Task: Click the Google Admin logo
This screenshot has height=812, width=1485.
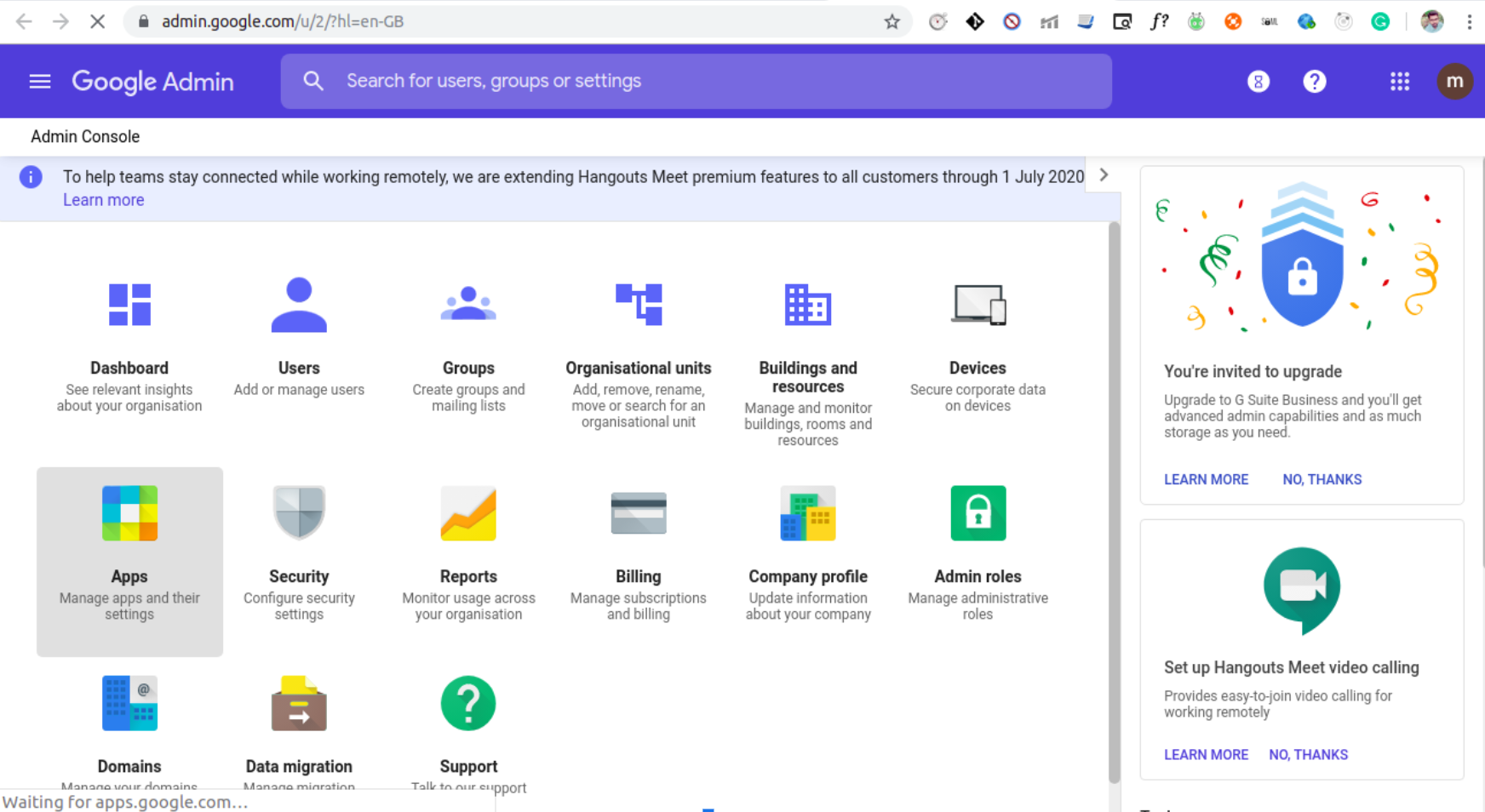Action: [152, 82]
